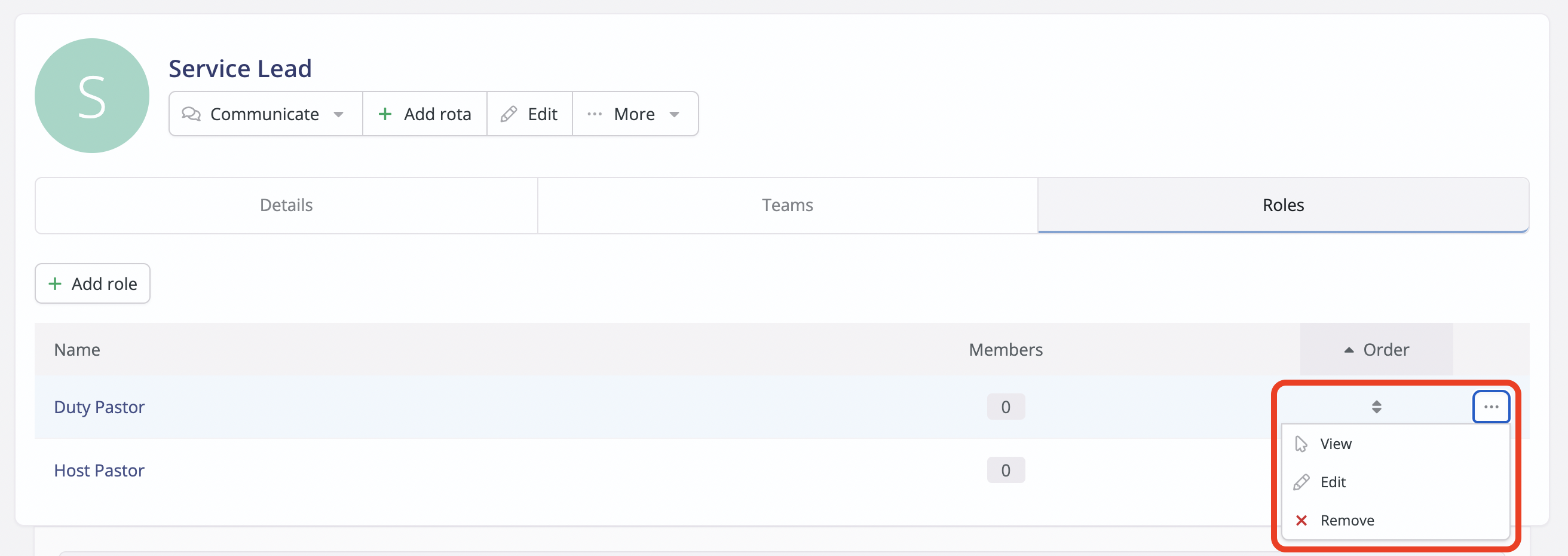Open the Host Pastor role
1568x556 pixels.
coord(99,469)
